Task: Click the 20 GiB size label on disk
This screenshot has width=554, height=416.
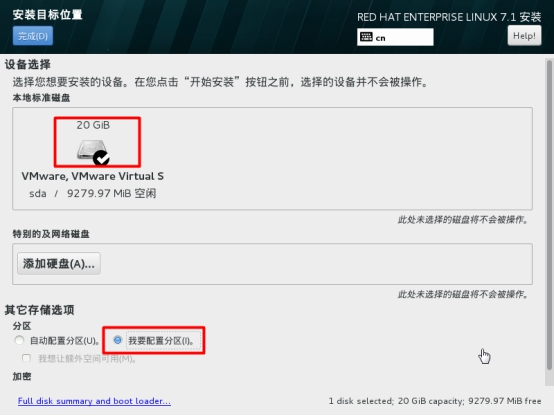Action: tap(93, 125)
